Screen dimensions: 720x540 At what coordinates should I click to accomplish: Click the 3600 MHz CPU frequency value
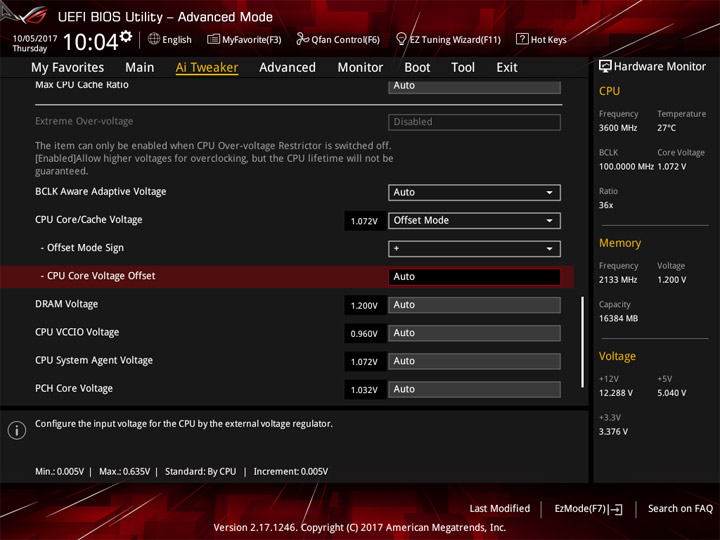[x=618, y=128]
